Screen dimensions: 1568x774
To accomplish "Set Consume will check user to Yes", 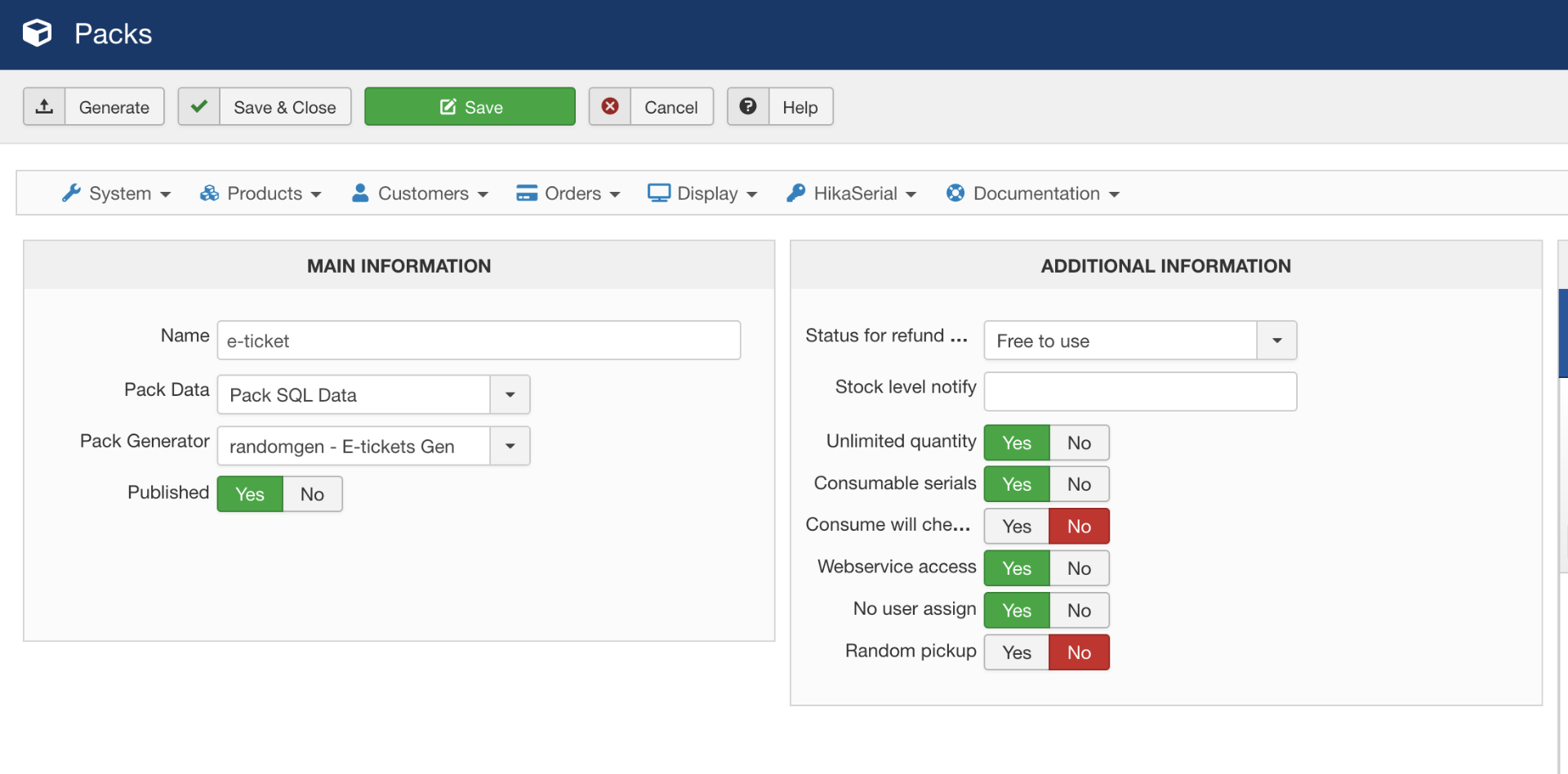I will 1017,527.
